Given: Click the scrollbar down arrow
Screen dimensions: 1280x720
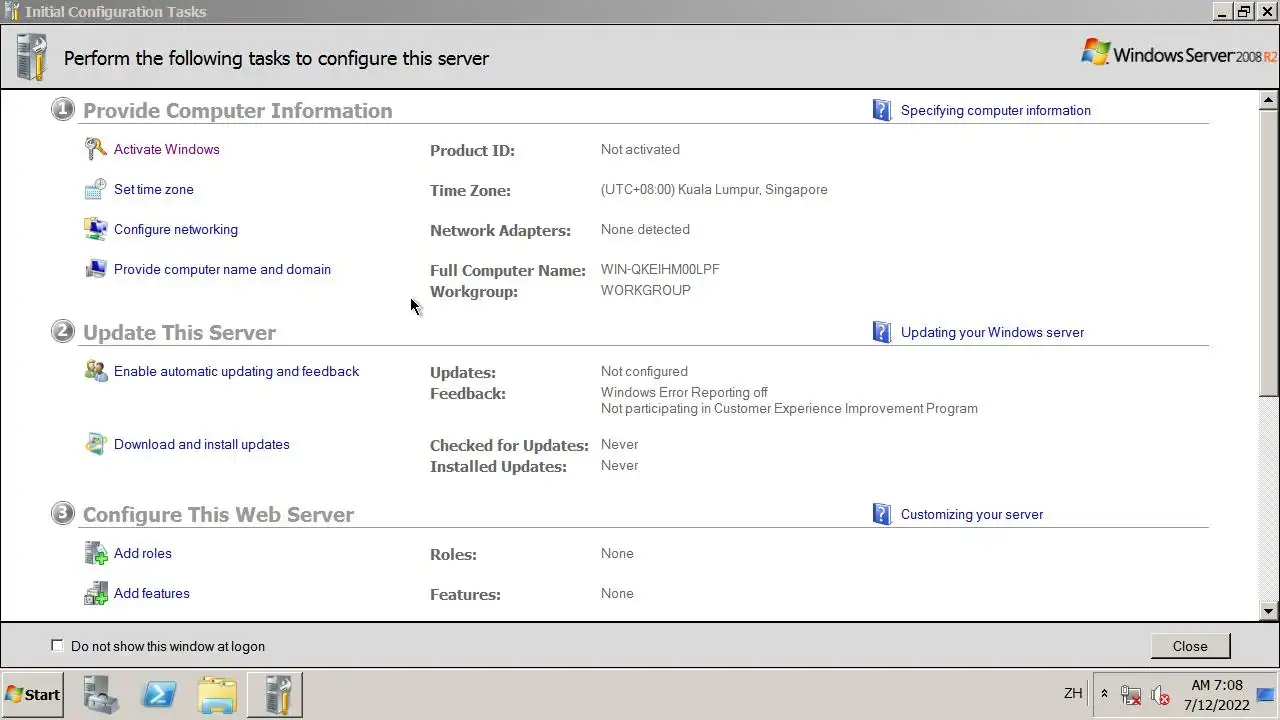Looking at the screenshot, I should pos(1268,611).
